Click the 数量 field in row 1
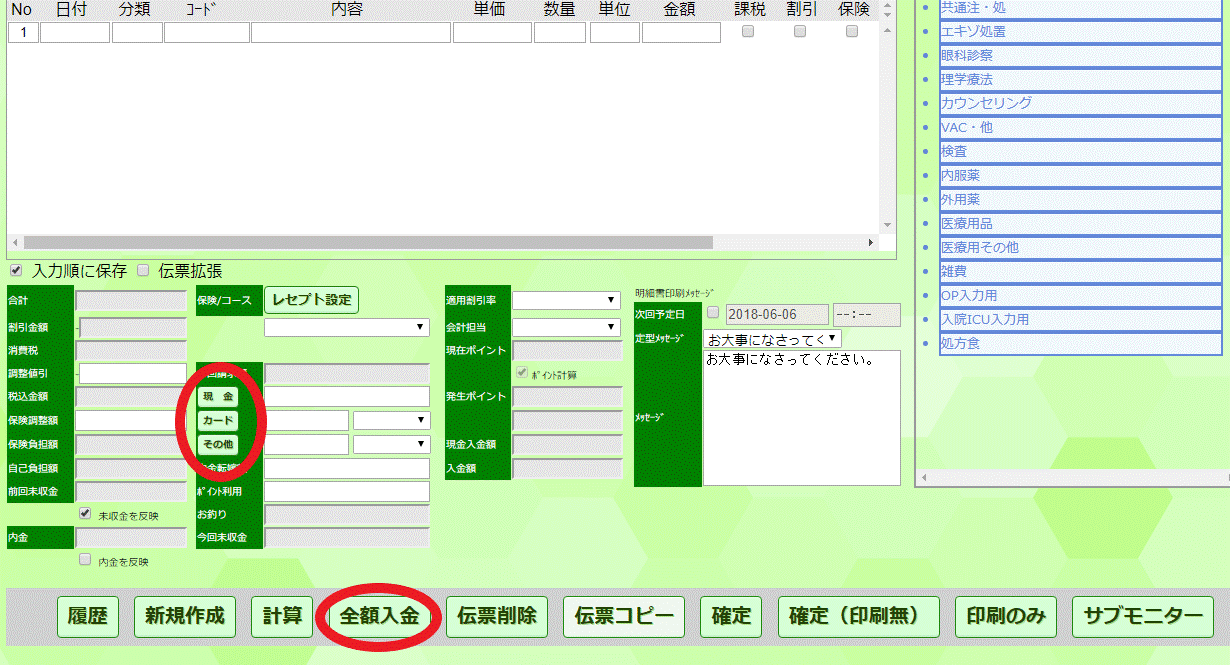 pos(560,32)
